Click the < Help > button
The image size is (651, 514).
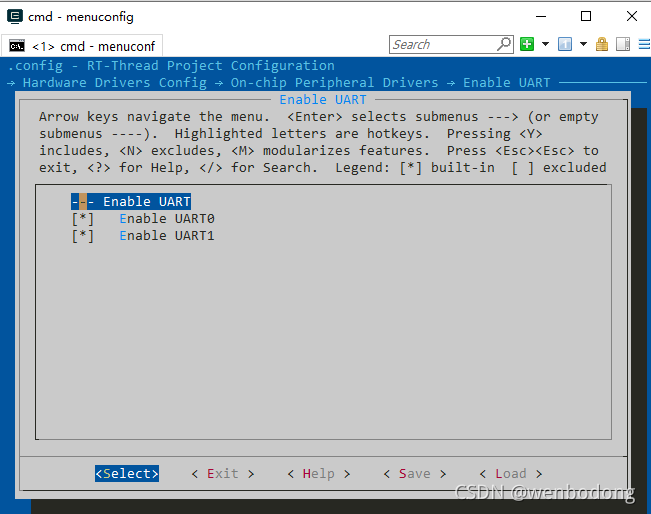pos(318,474)
